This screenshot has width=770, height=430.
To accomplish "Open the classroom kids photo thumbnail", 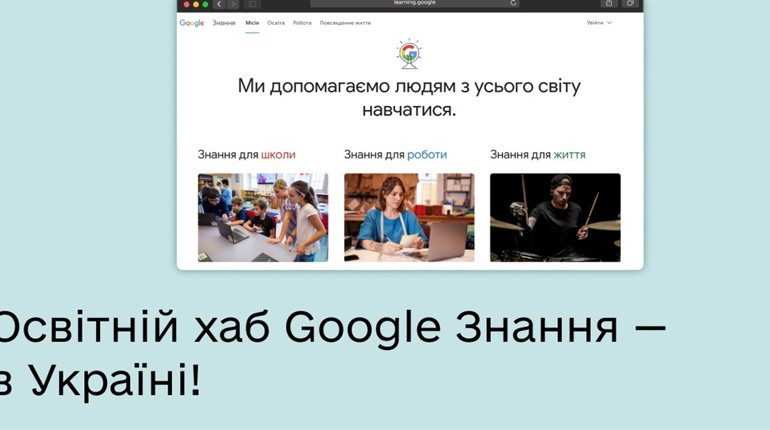I will pos(263,217).
